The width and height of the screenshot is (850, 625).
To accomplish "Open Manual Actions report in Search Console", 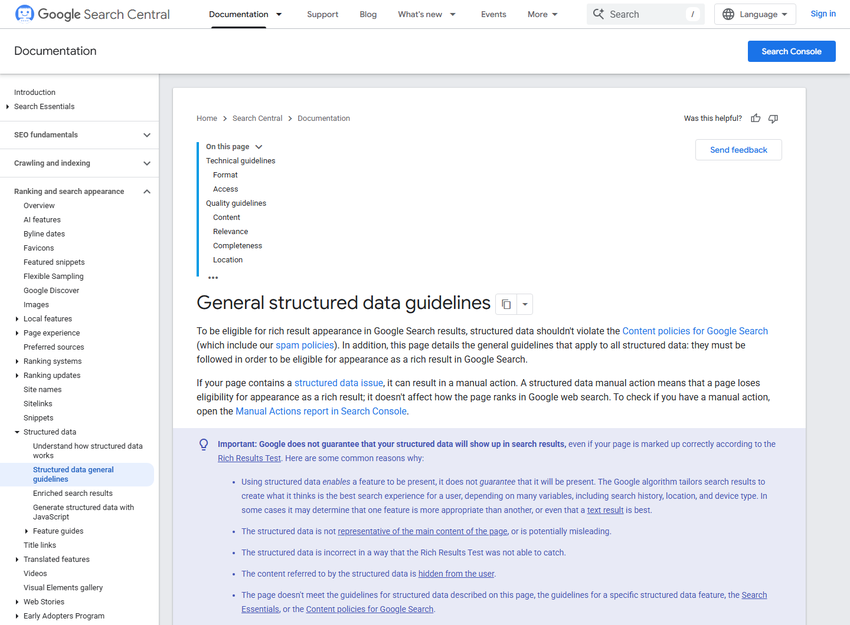I will tap(321, 411).
